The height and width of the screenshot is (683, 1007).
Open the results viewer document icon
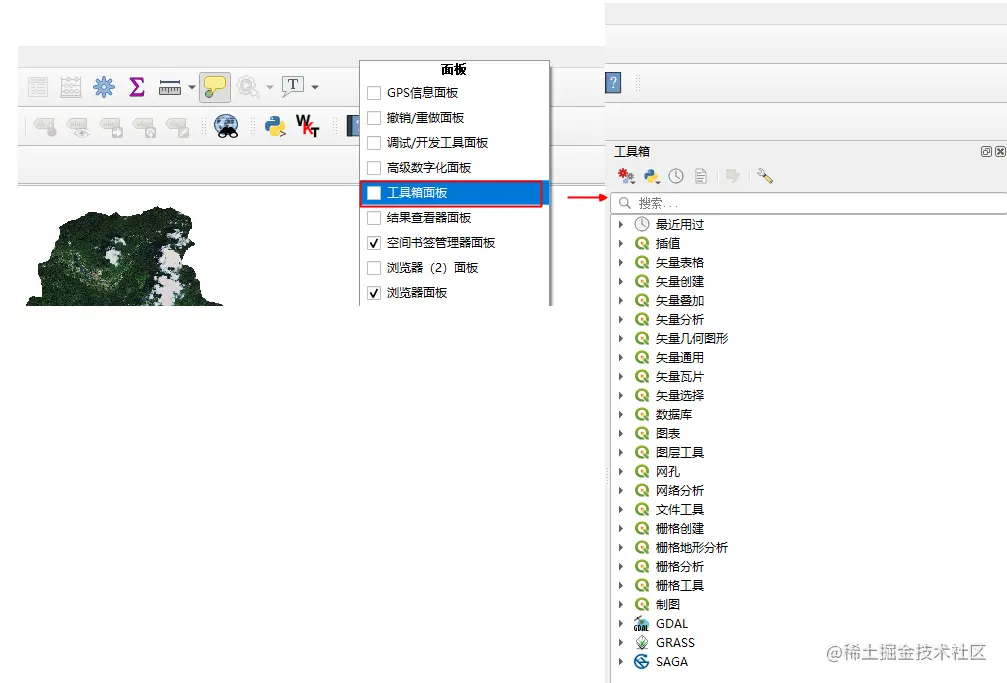pyautogui.click(x=701, y=176)
